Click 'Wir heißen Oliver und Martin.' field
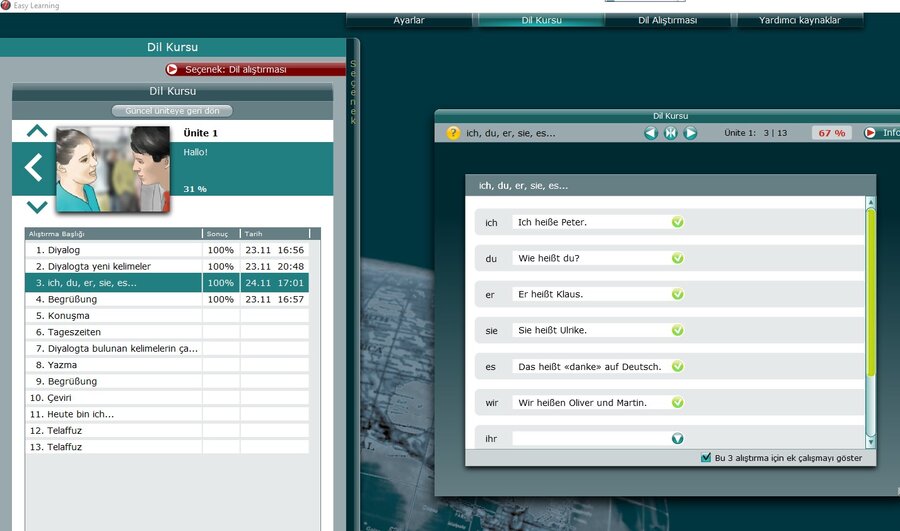900x531 pixels. [591, 403]
